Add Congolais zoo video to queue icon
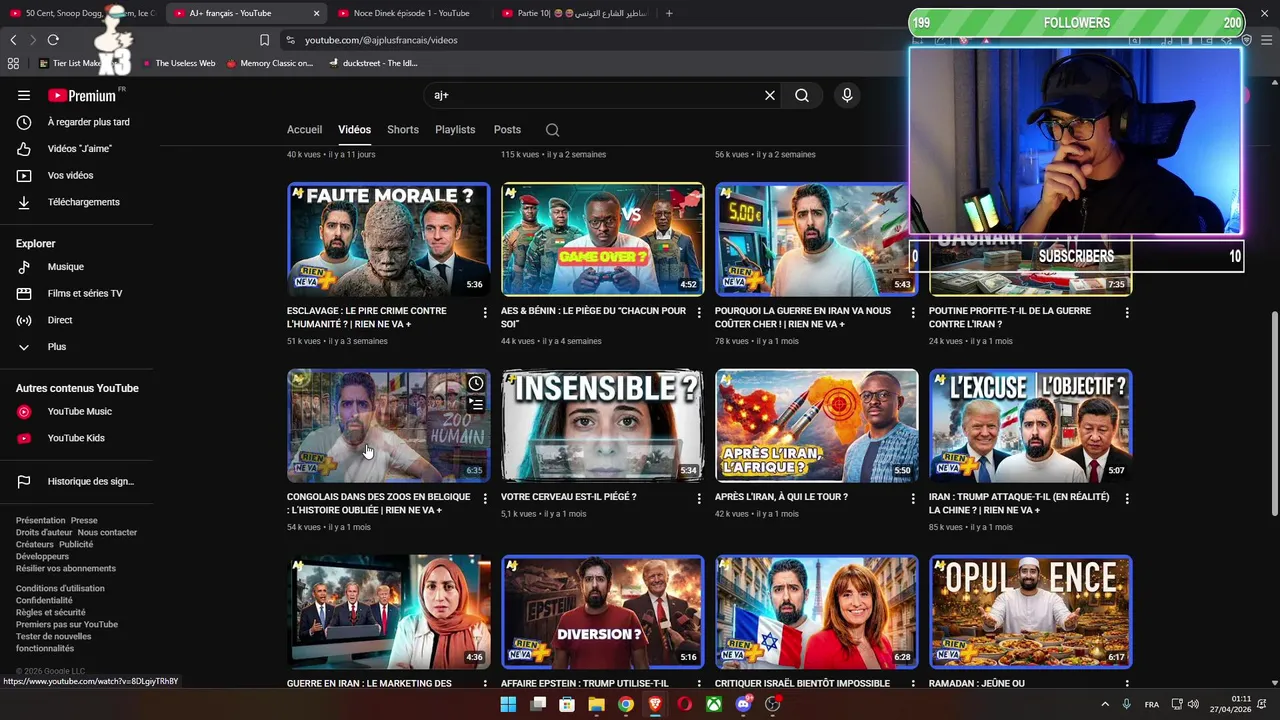Viewport: 1280px width, 720px height. [x=476, y=405]
